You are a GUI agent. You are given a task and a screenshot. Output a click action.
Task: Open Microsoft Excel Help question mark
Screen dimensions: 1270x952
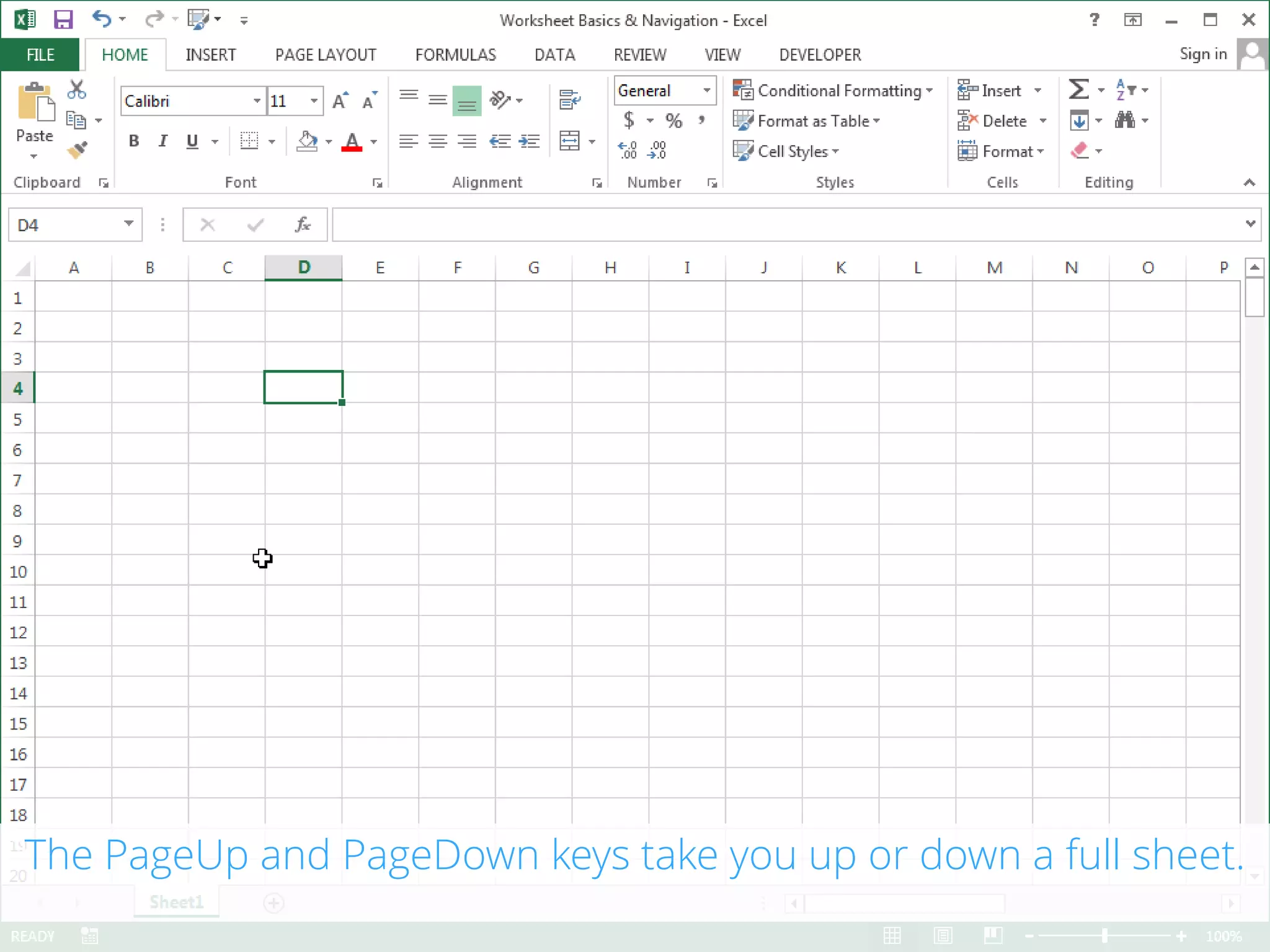click(x=1095, y=20)
